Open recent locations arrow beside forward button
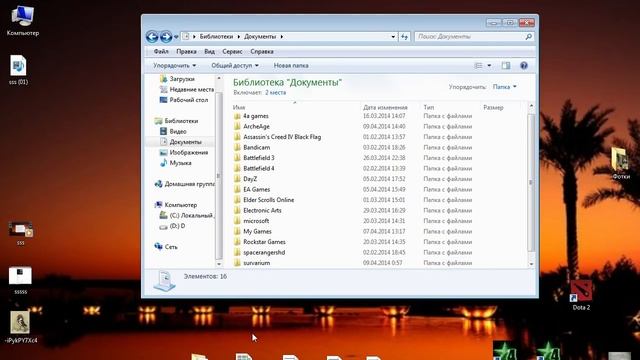The height and width of the screenshot is (360, 640). 176,37
